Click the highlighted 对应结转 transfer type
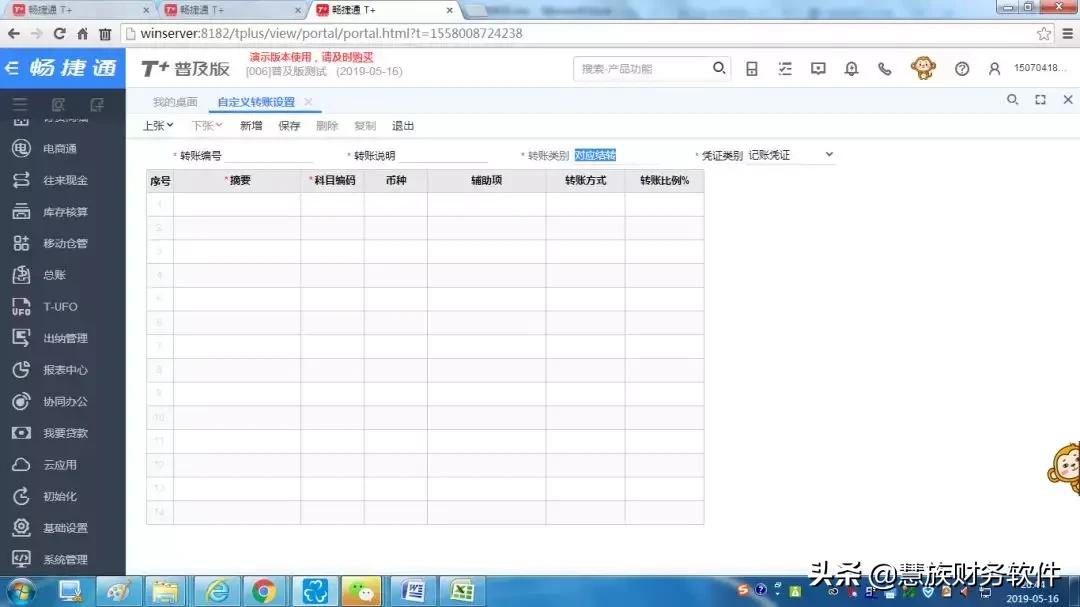Viewport: 1080px width, 607px height. coord(595,154)
